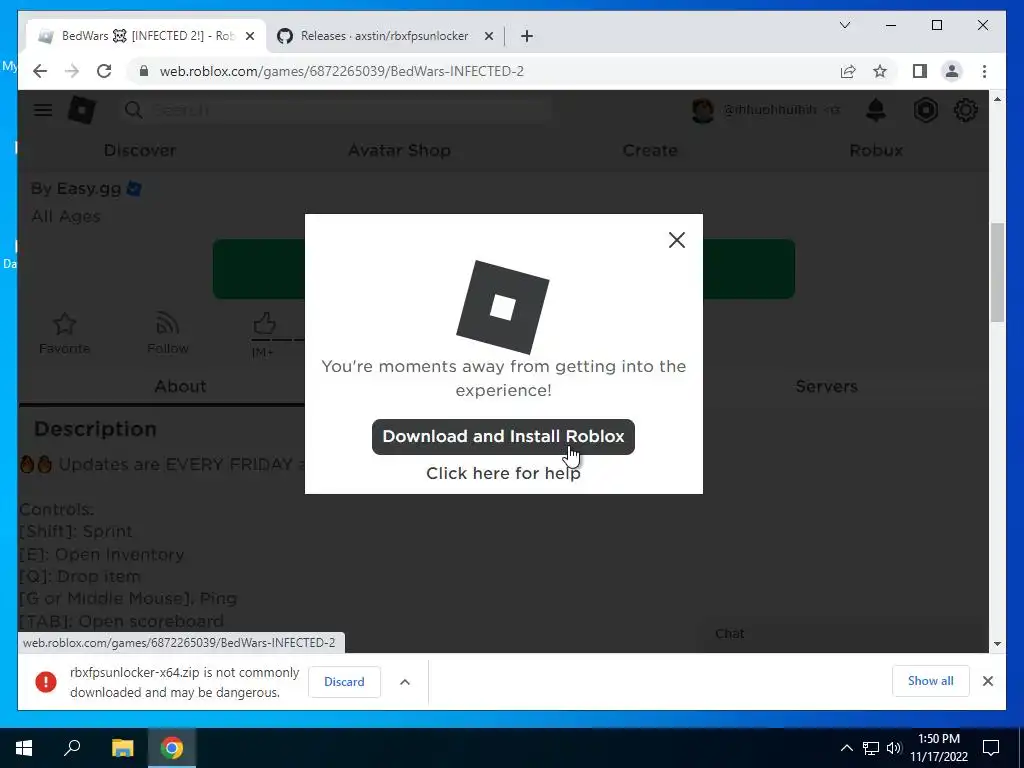Viewport: 1024px width, 768px height.
Task: Click the page vertical scrollbar thumb
Action: click(997, 272)
